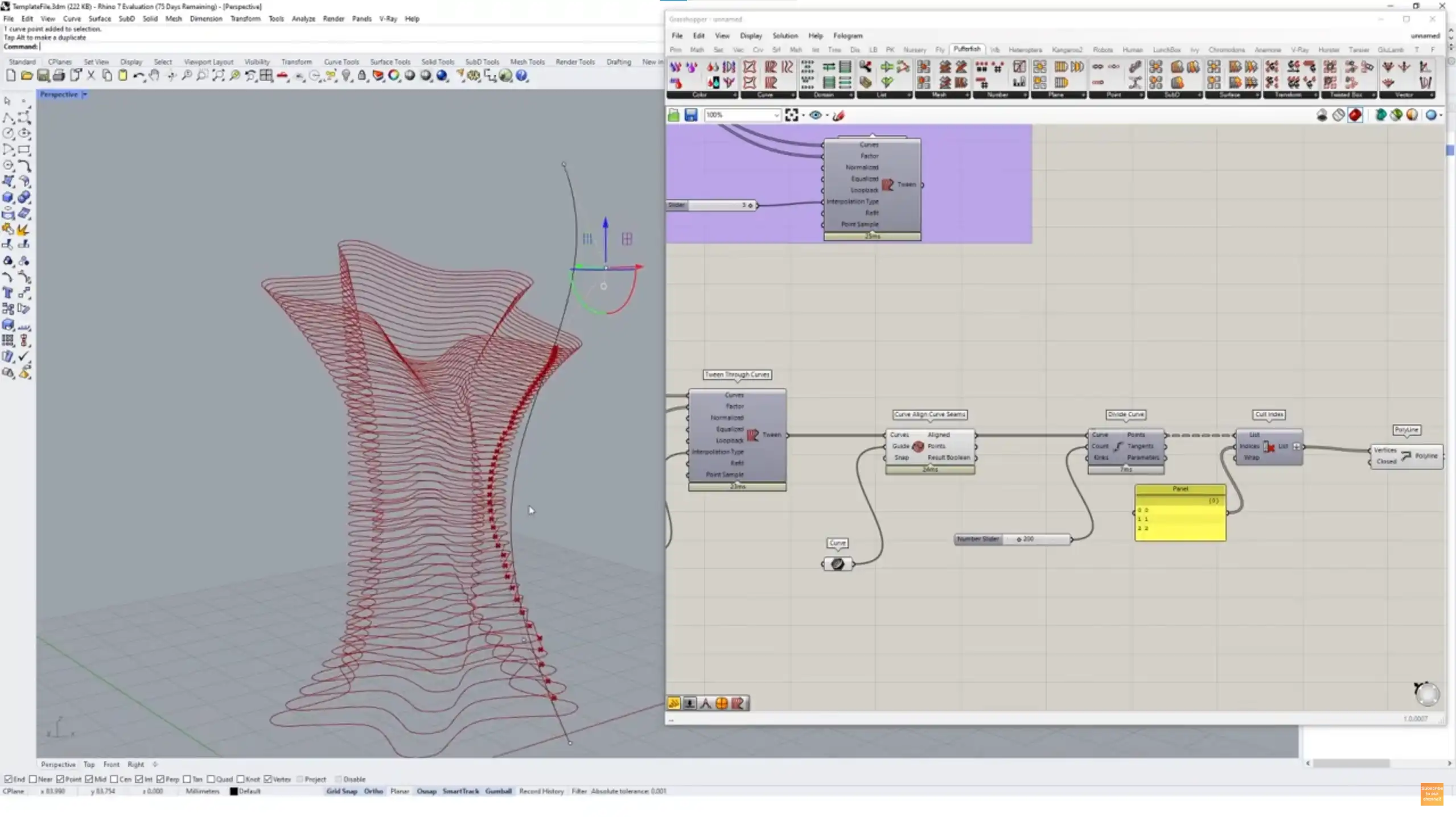Click the Grasshopper save file icon

[x=690, y=115]
